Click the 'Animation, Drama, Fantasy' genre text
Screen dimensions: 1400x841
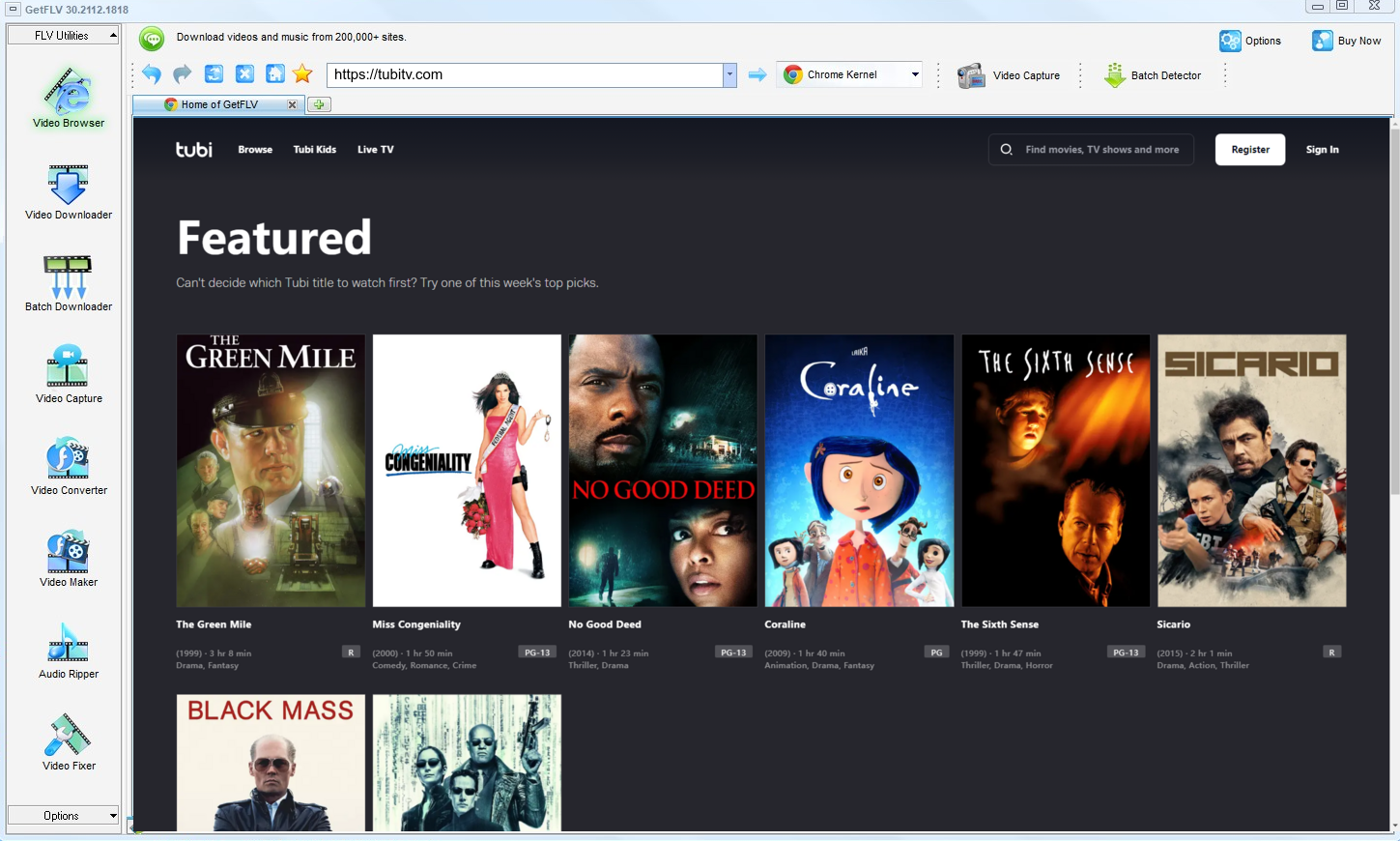[819, 665]
